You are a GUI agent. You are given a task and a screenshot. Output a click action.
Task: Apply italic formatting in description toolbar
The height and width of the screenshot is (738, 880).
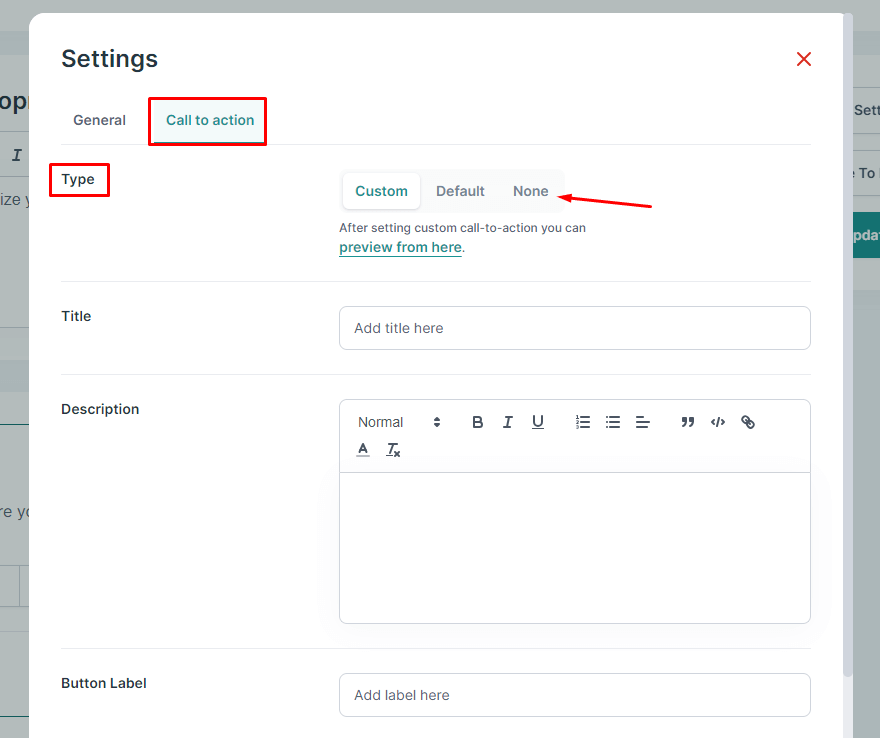(x=507, y=422)
